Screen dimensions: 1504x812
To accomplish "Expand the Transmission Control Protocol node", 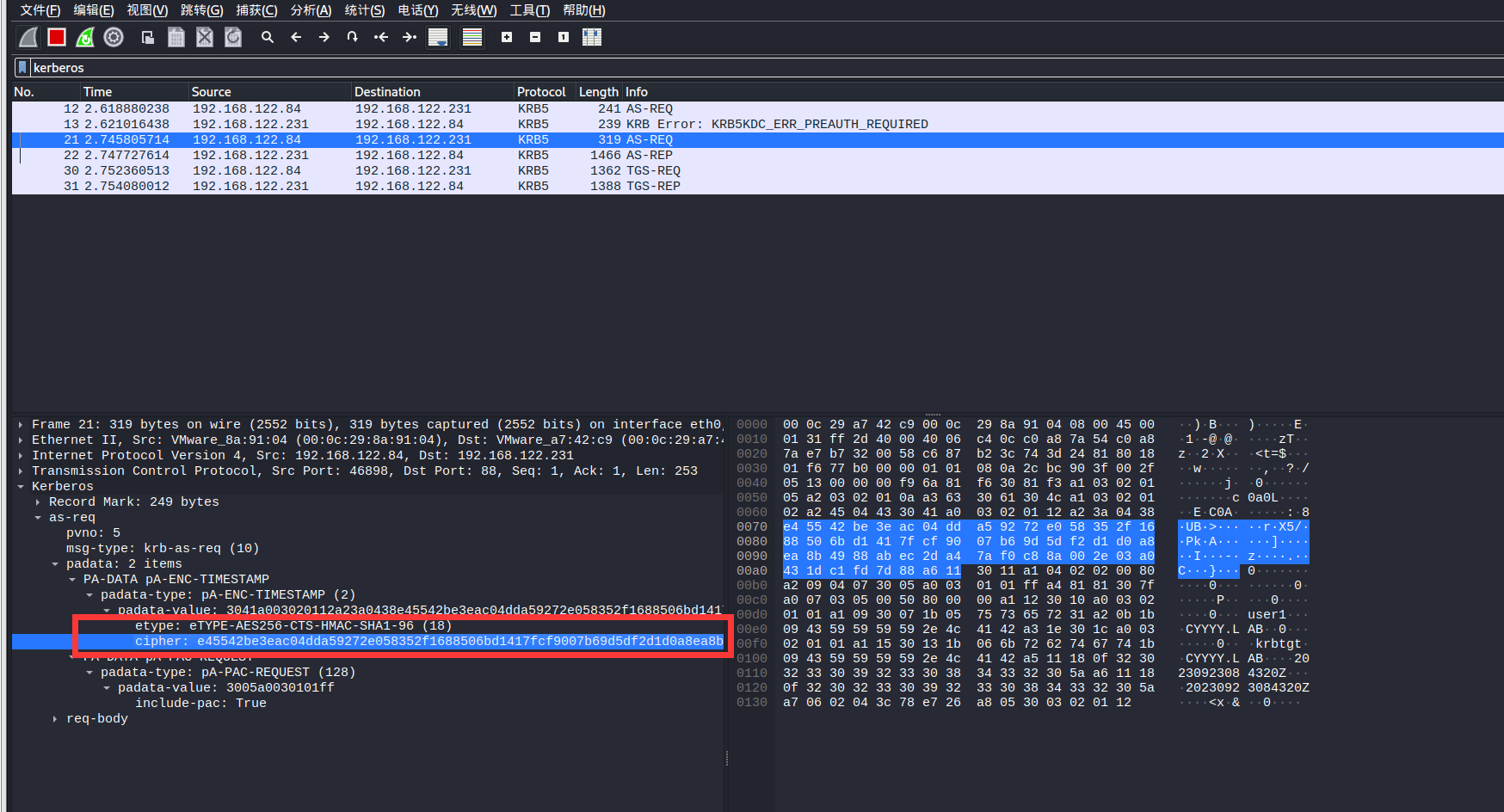I will click(x=21, y=471).
